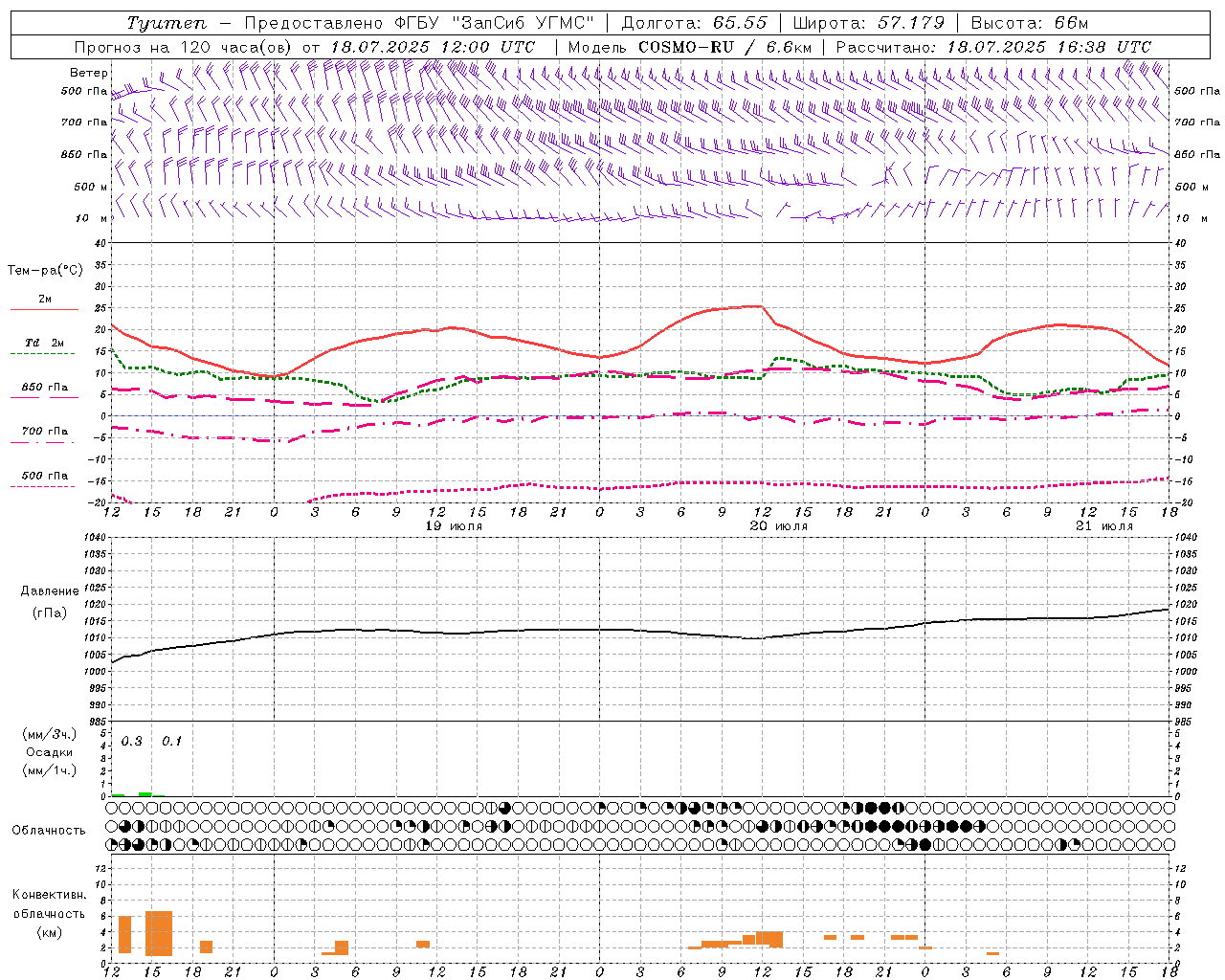Click the Td 2м legend label

coord(45,343)
